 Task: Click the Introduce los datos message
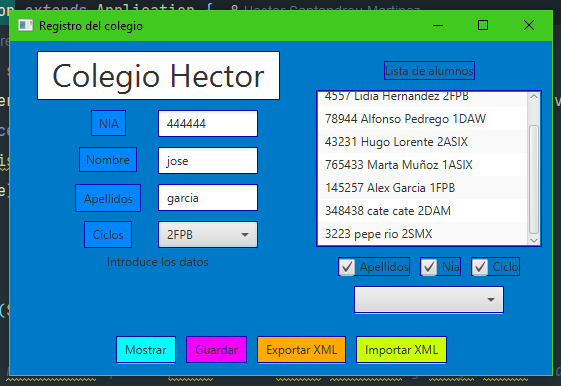[x=157, y=262]
